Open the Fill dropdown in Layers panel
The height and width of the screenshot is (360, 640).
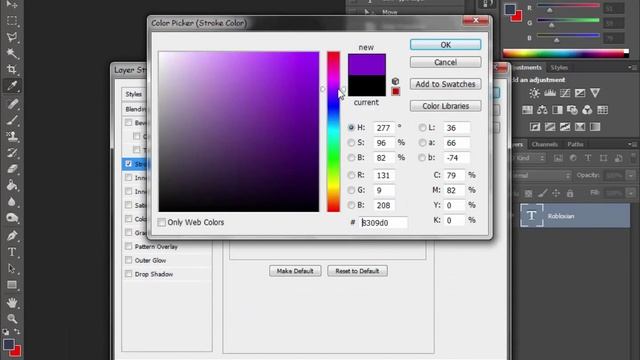(631, 193)
